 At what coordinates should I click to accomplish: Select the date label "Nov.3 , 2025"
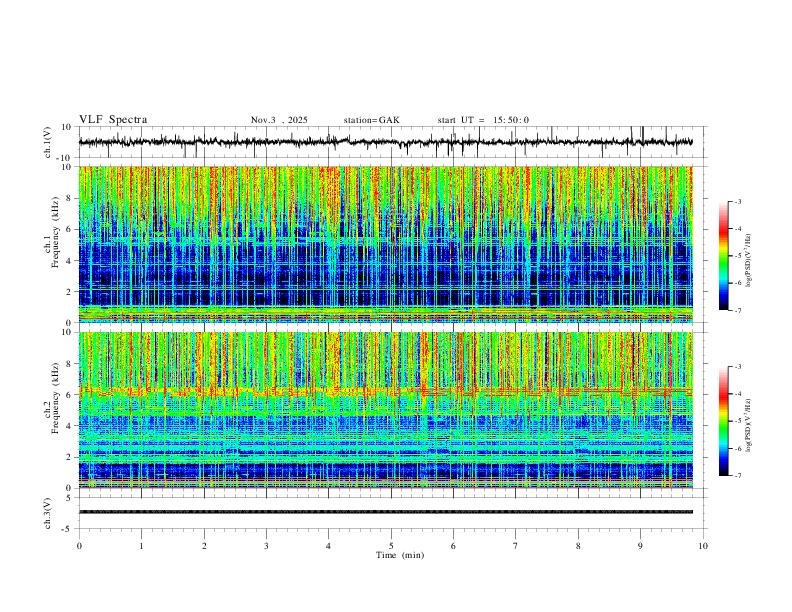click(x=279, y=120)
